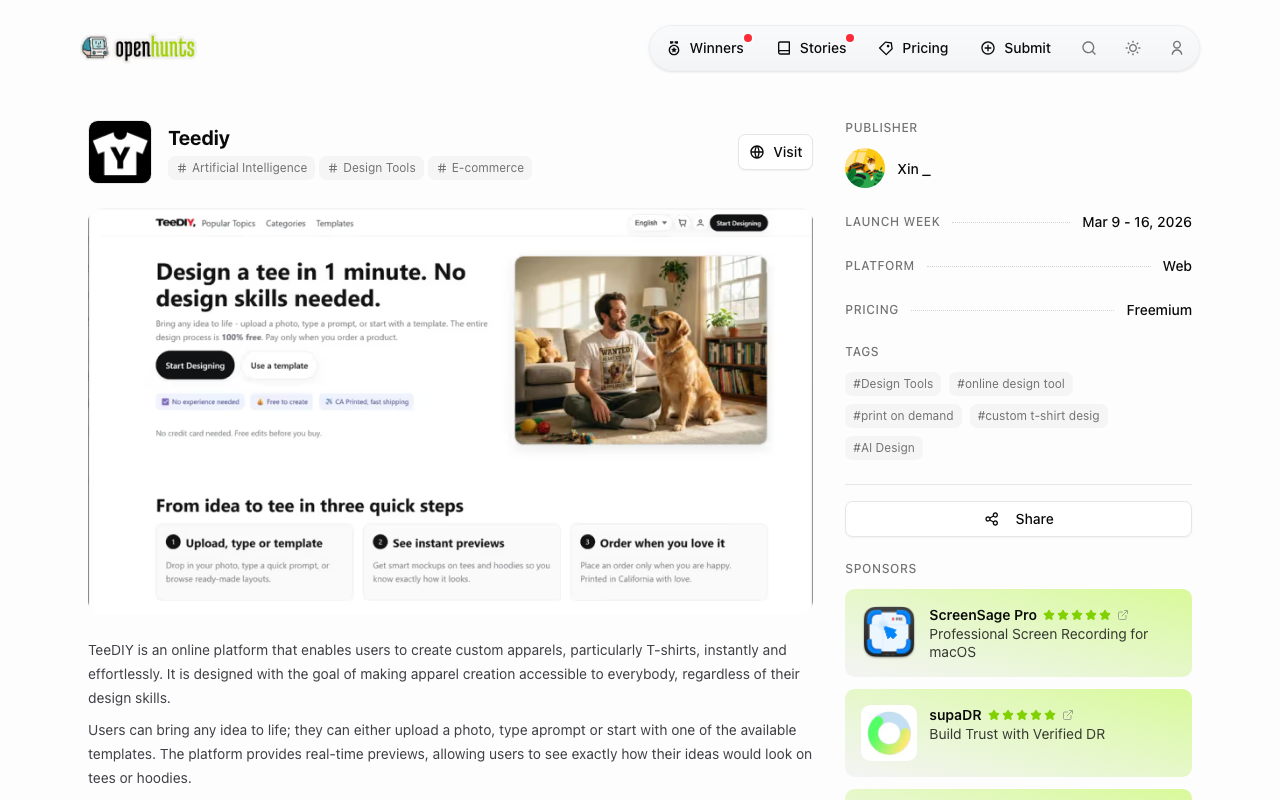Screen dimensions: 1280x800
Task: Click Xin's publisher avatar
Action: tap(865, 168)
